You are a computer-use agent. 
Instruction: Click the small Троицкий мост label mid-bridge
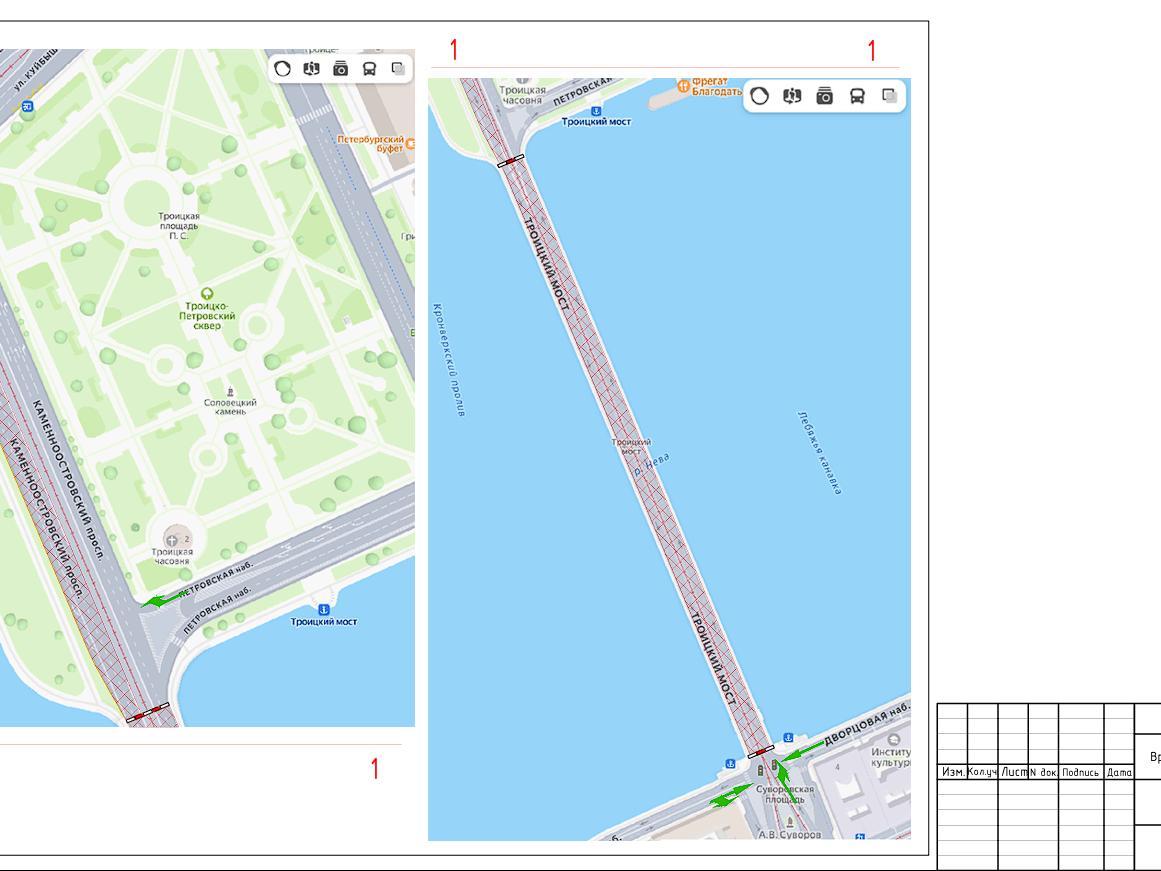[x=631, y=447]
